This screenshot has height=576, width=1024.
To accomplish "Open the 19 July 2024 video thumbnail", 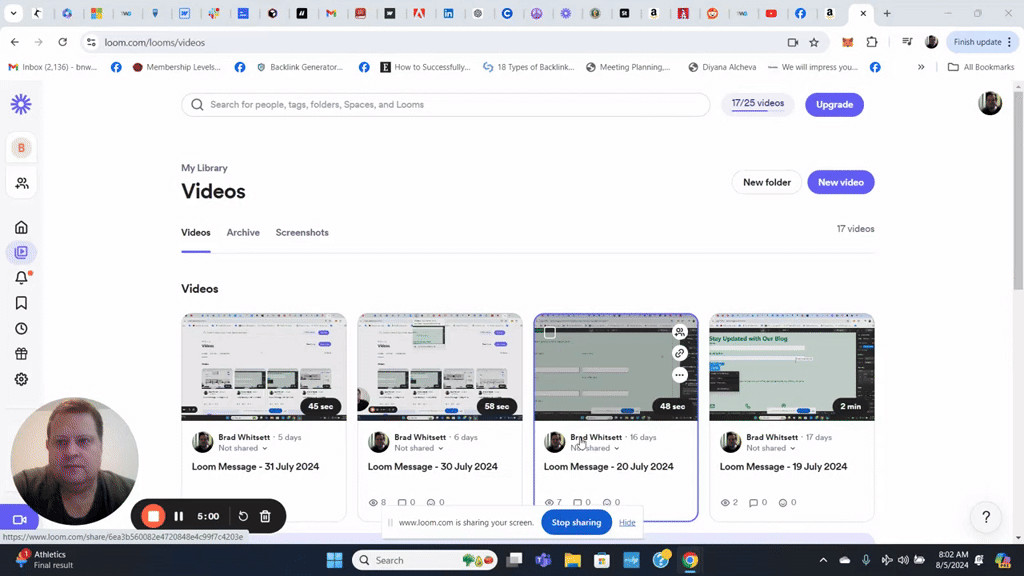I will [792, 367].
